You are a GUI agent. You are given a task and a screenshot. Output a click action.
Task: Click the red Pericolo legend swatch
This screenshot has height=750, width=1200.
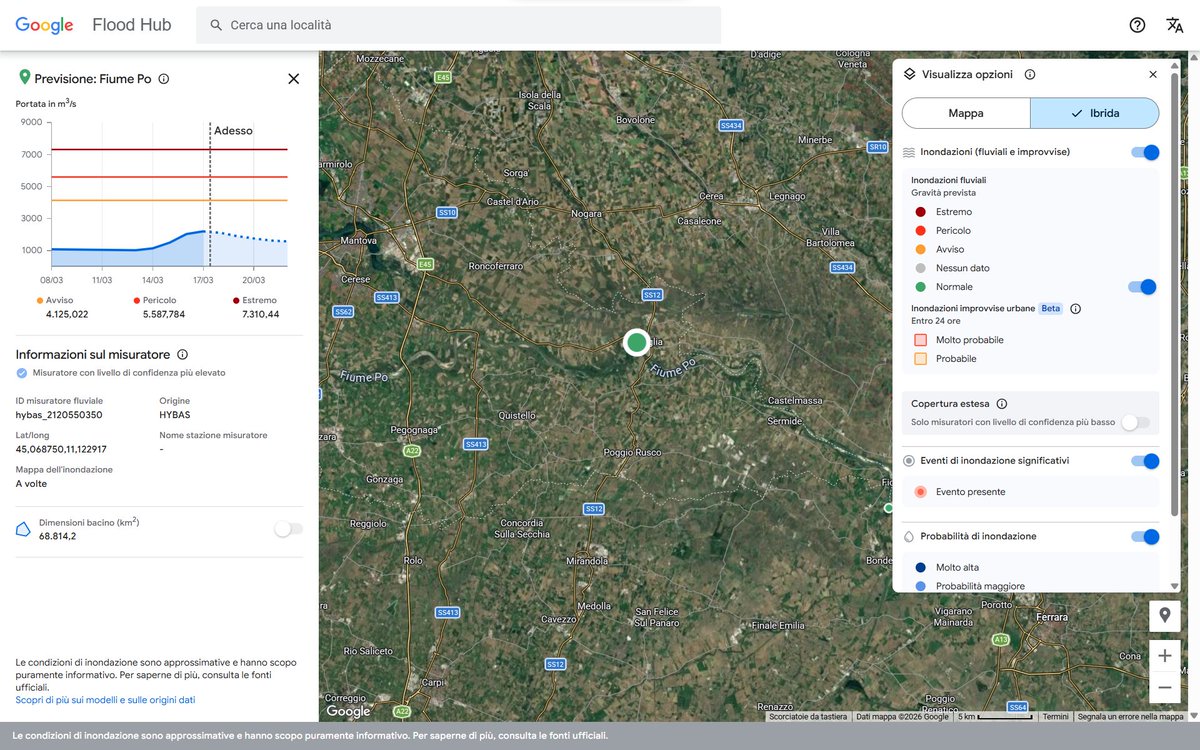[920, 231]
